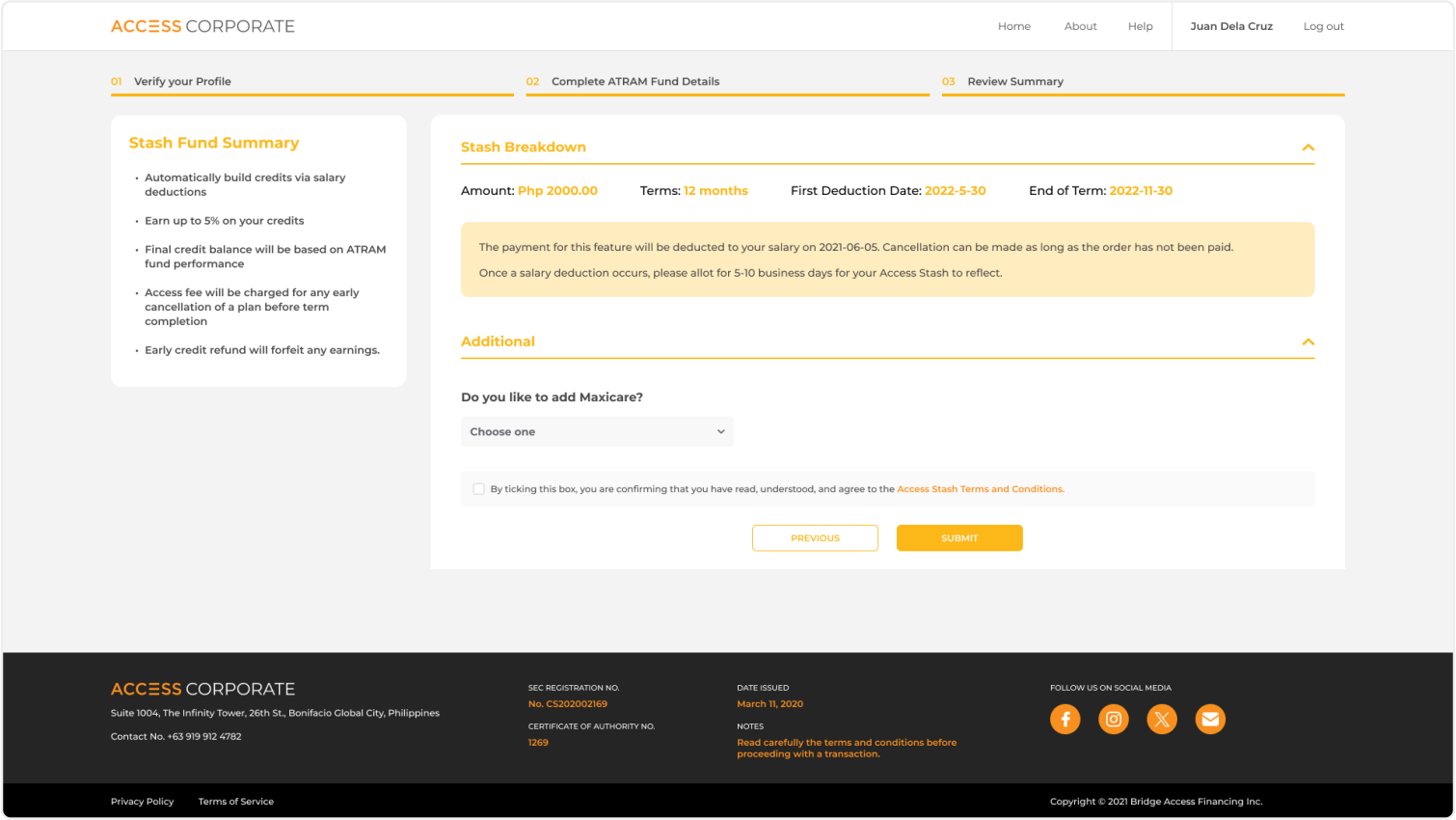
Task: Click the yellow salary deduction notice box
Action: pyautogui.click(x=887, y=260)
